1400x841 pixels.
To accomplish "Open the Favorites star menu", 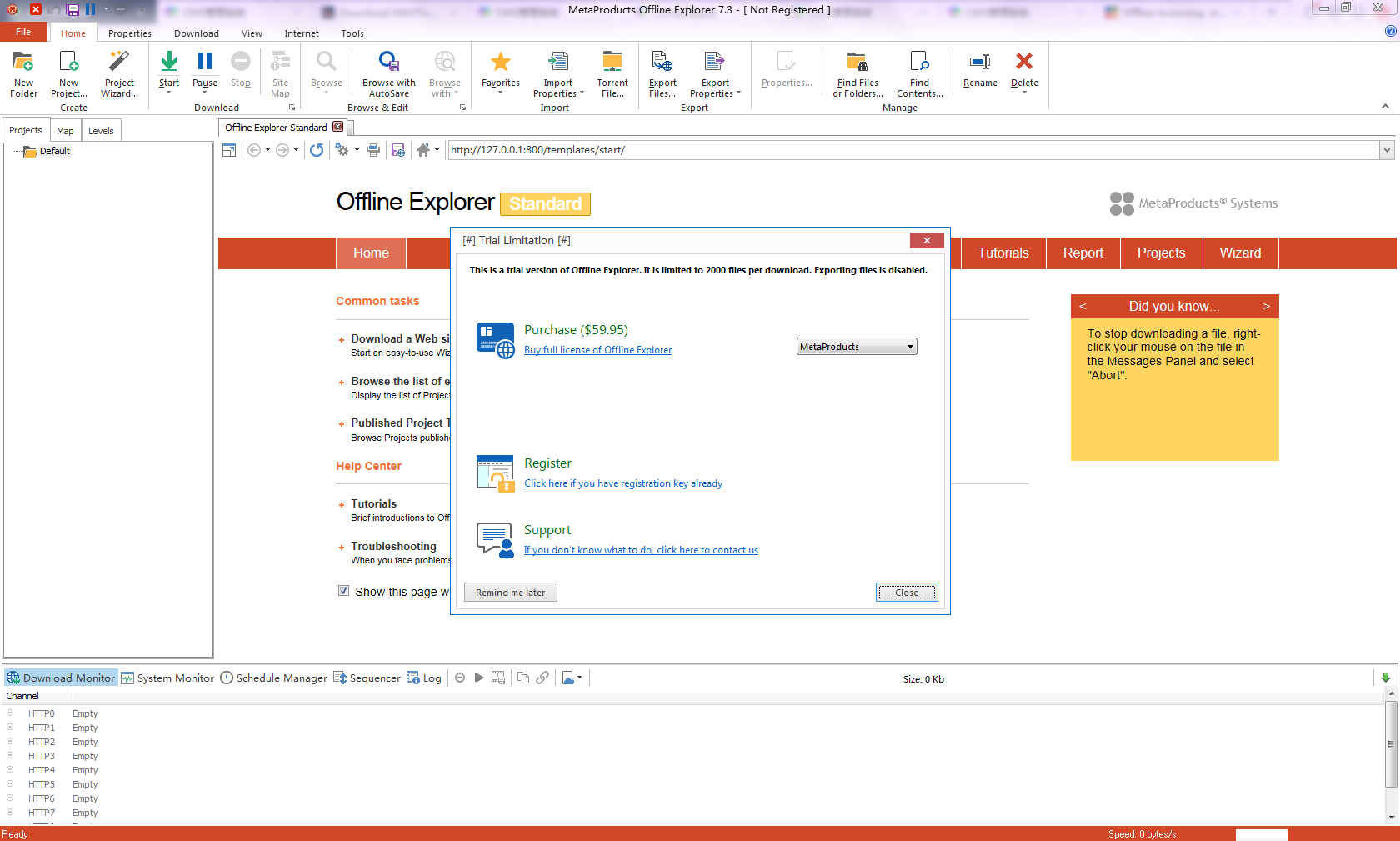I will pyautogui.click(x=501, y=72).
